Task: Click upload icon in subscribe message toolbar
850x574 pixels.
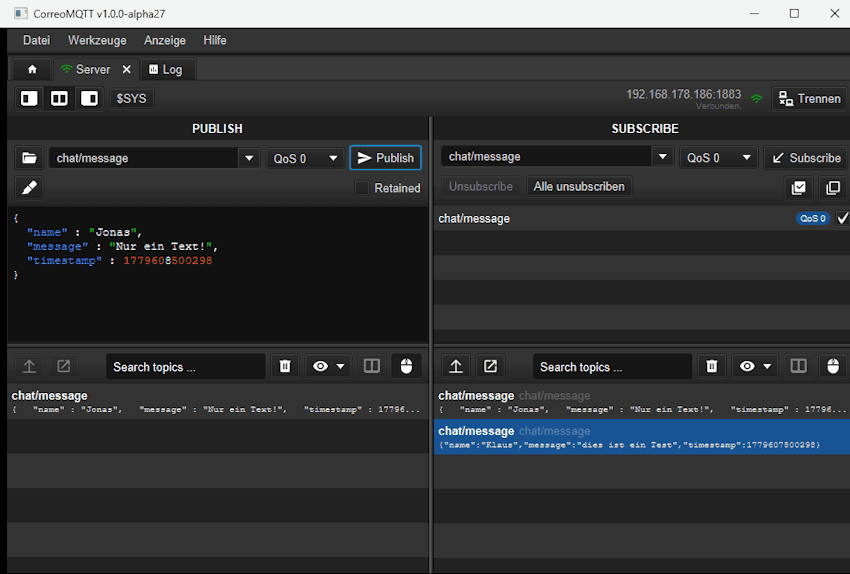Action: [x=456, y=366]
